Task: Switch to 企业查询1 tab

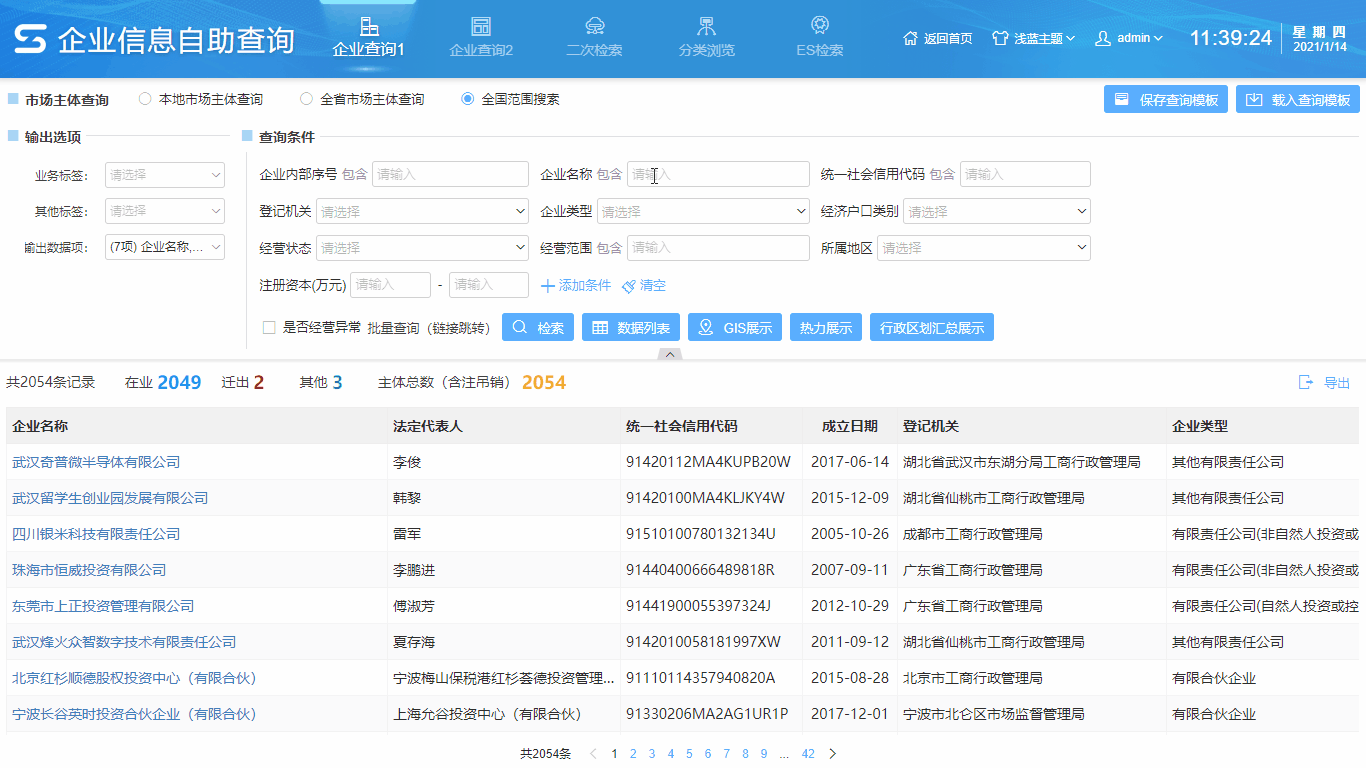Action: [369, 37]
